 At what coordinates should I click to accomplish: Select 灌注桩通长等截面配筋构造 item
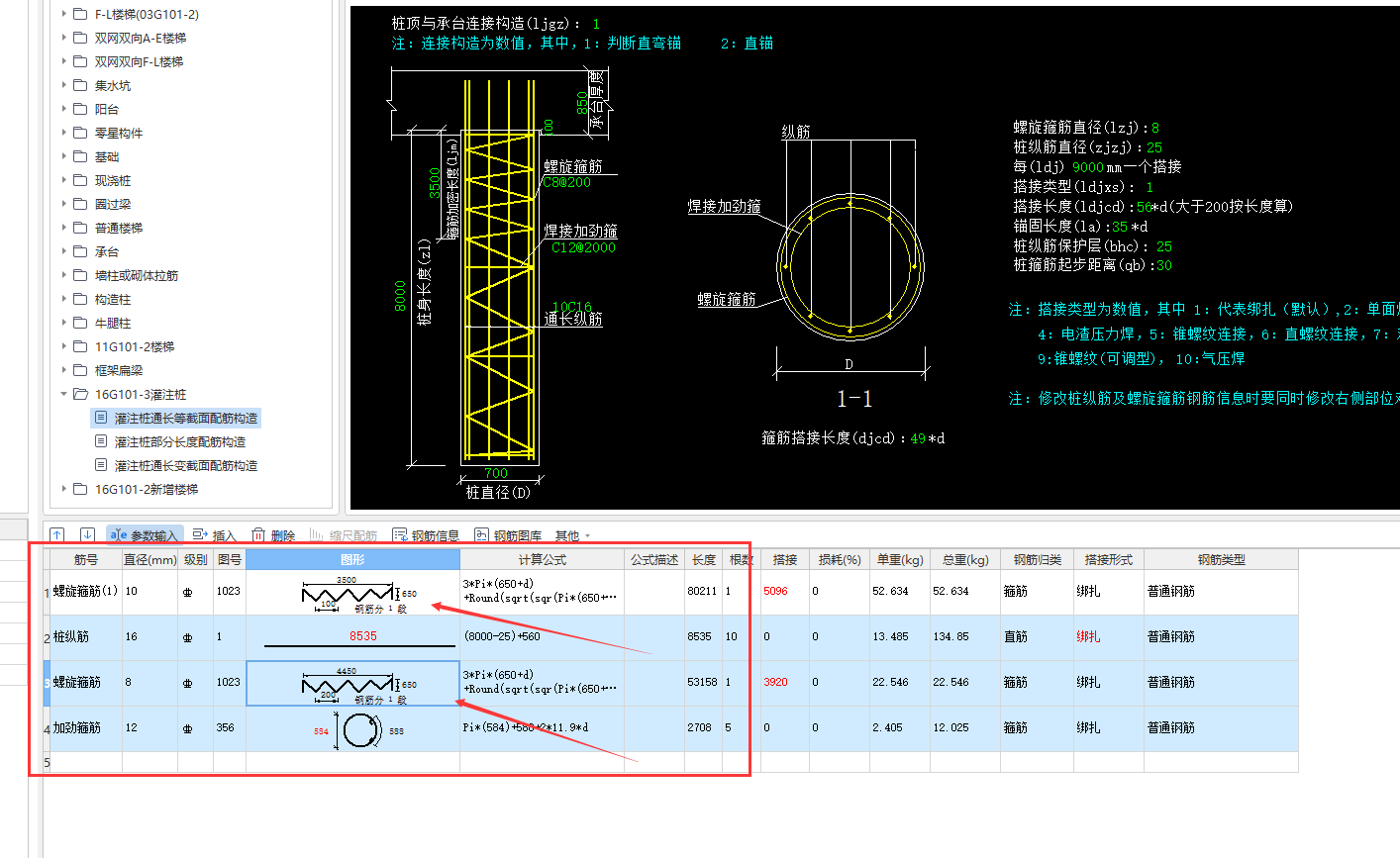(176, 418)
